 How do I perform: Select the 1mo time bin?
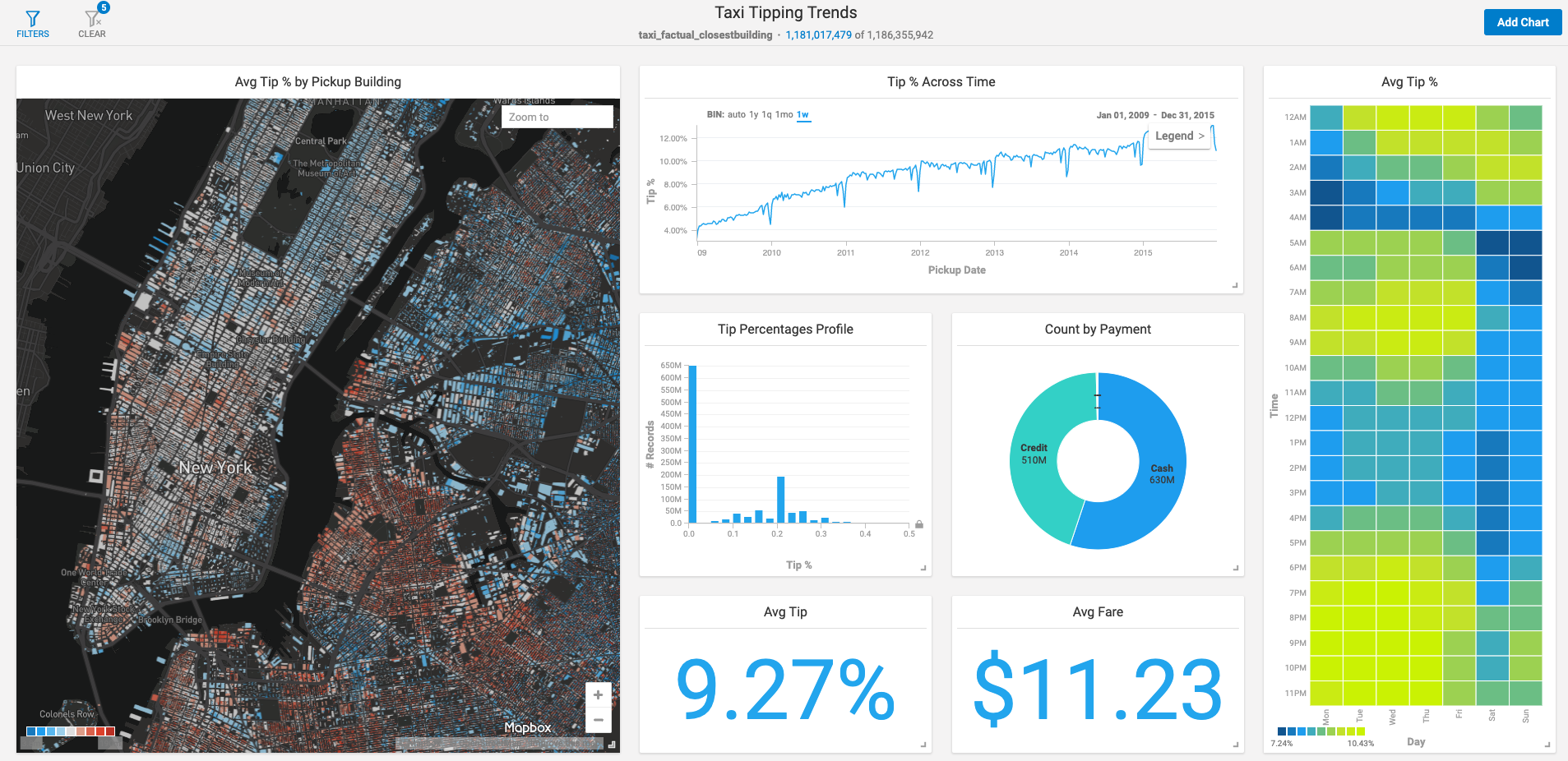tap(784, 115)
